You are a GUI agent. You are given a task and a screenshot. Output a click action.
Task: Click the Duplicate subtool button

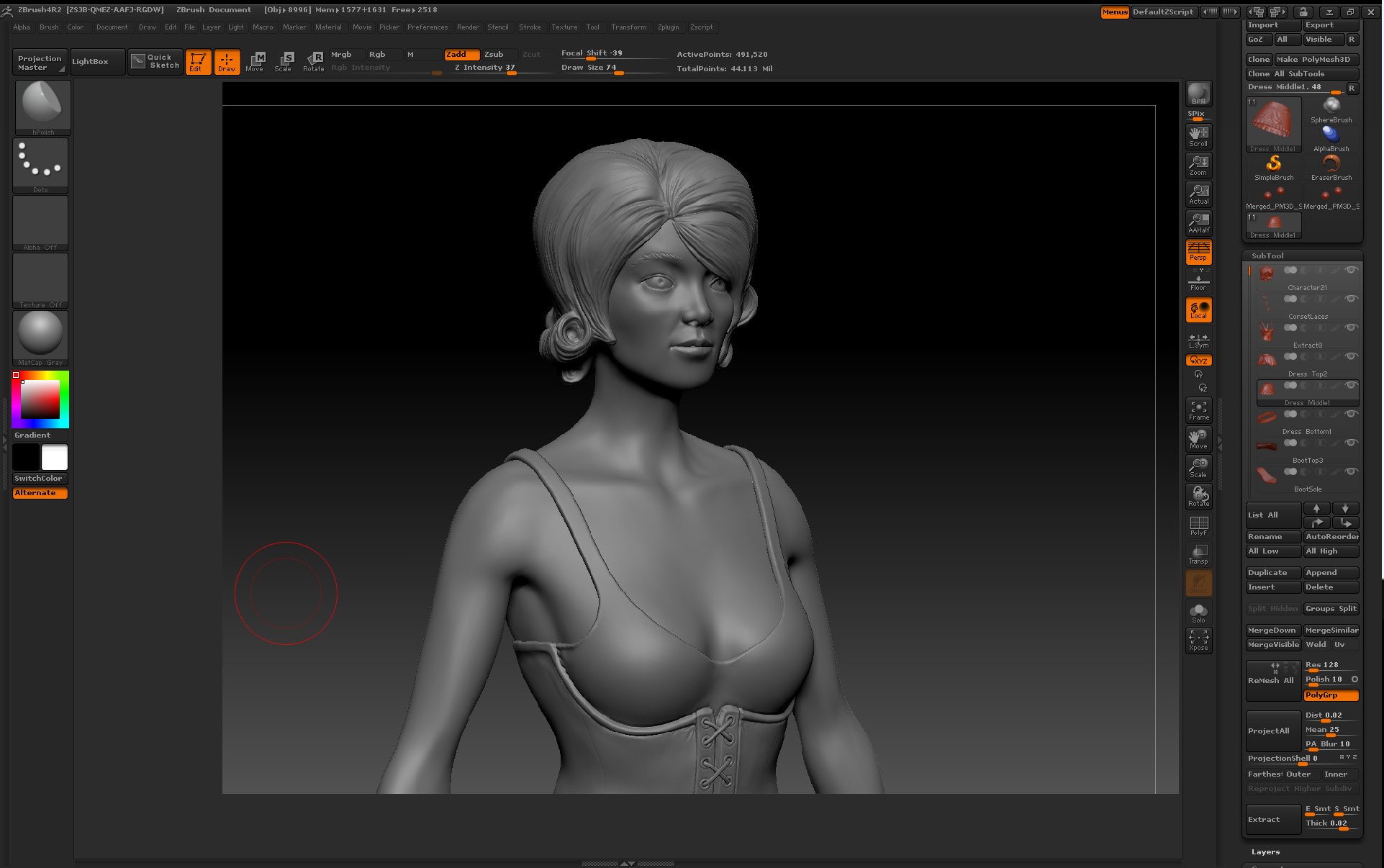[1272, 573]
